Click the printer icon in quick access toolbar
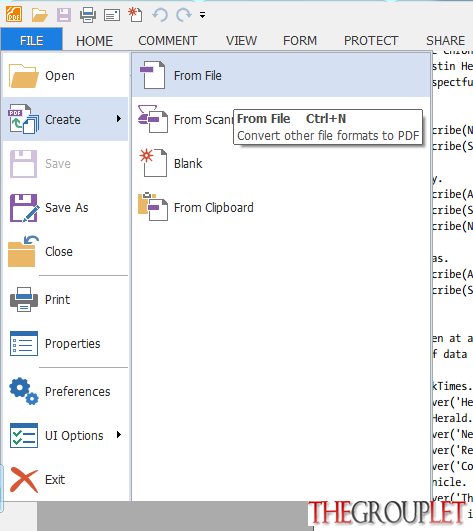Image resolution: width=473 pixels, height=531 pixels. point(88,15)
